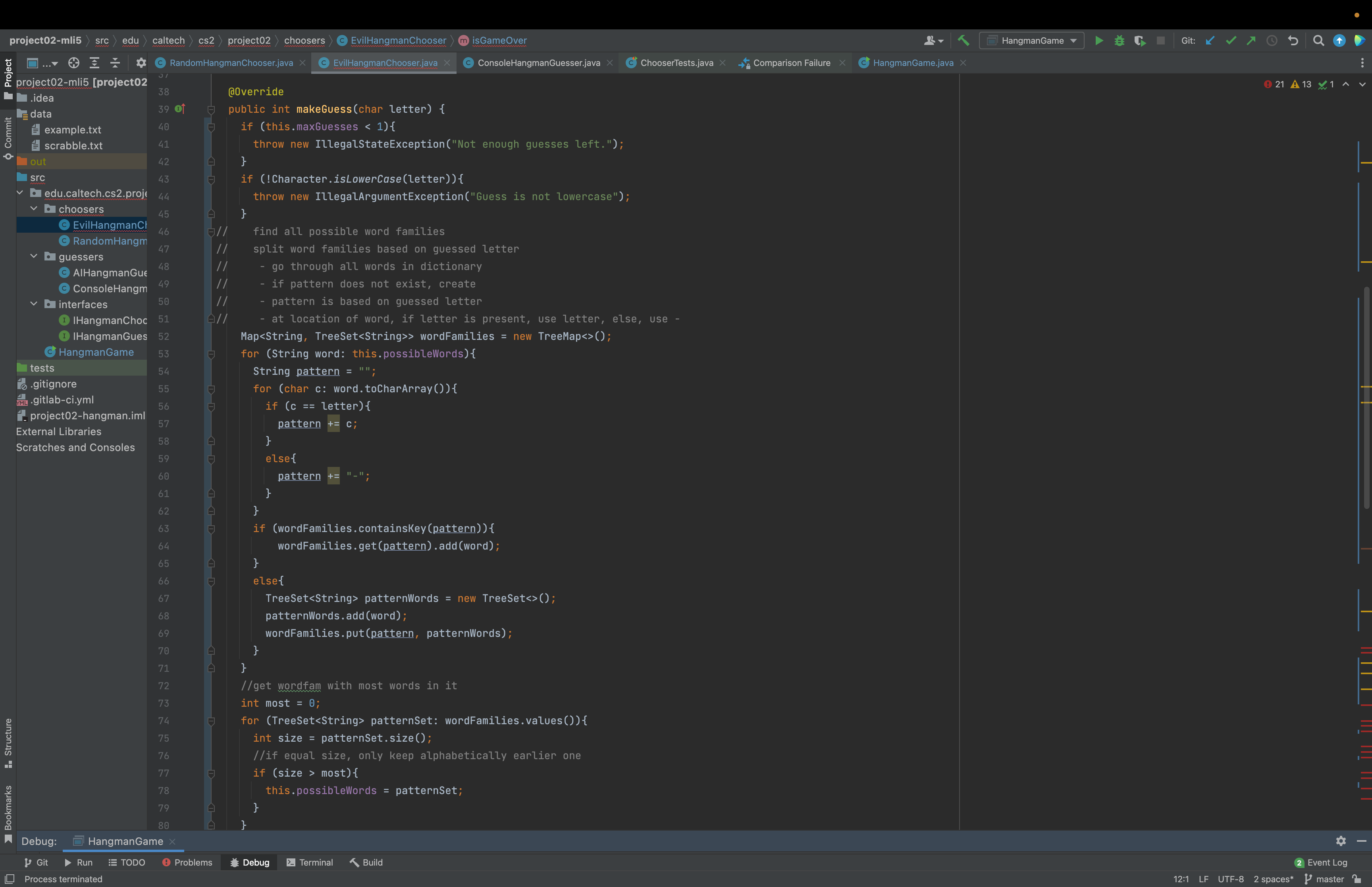The height and width of the screenshot is (887, 1372).
Task: Collapse the choosers folder in project tree
Action: tap(33, 209)
